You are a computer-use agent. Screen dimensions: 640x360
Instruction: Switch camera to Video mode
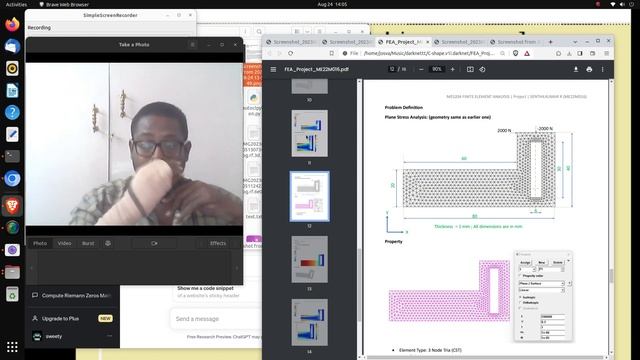(x=64, y=243)
